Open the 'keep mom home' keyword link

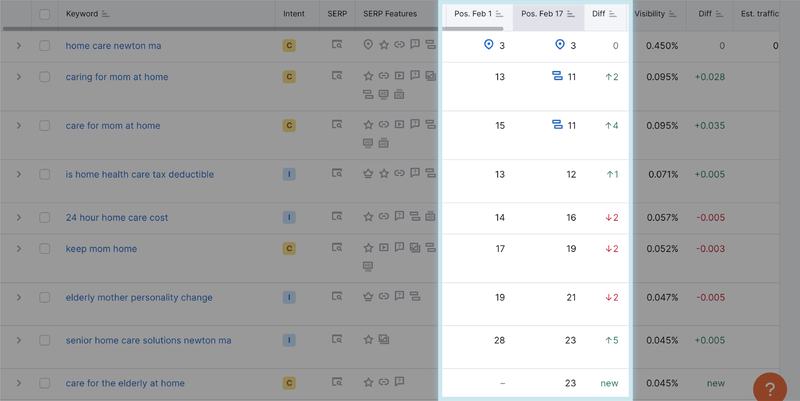click(101, 249)
